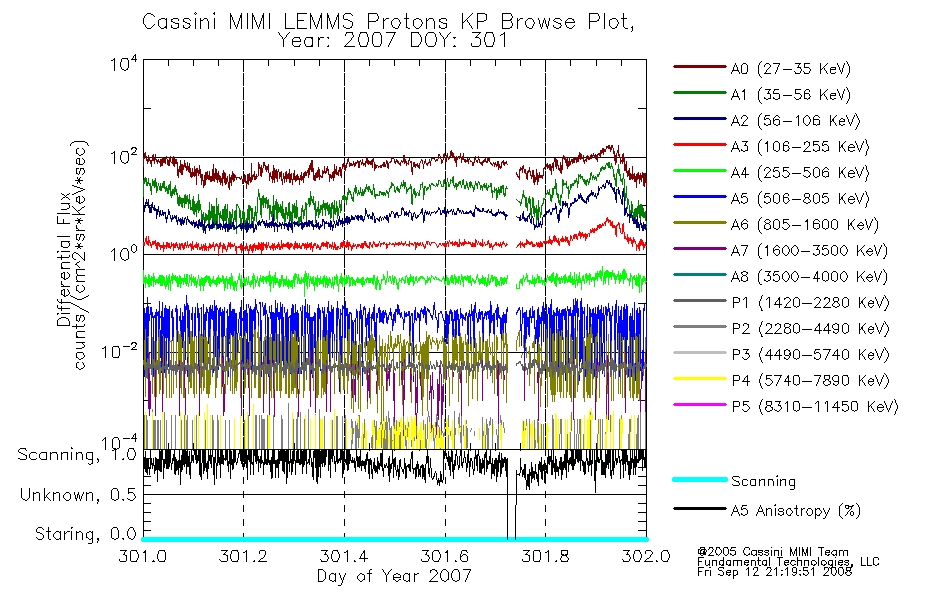Click the x-axis tick label 301.2
This screenshot has height=600, width=950.
(244, 556)
